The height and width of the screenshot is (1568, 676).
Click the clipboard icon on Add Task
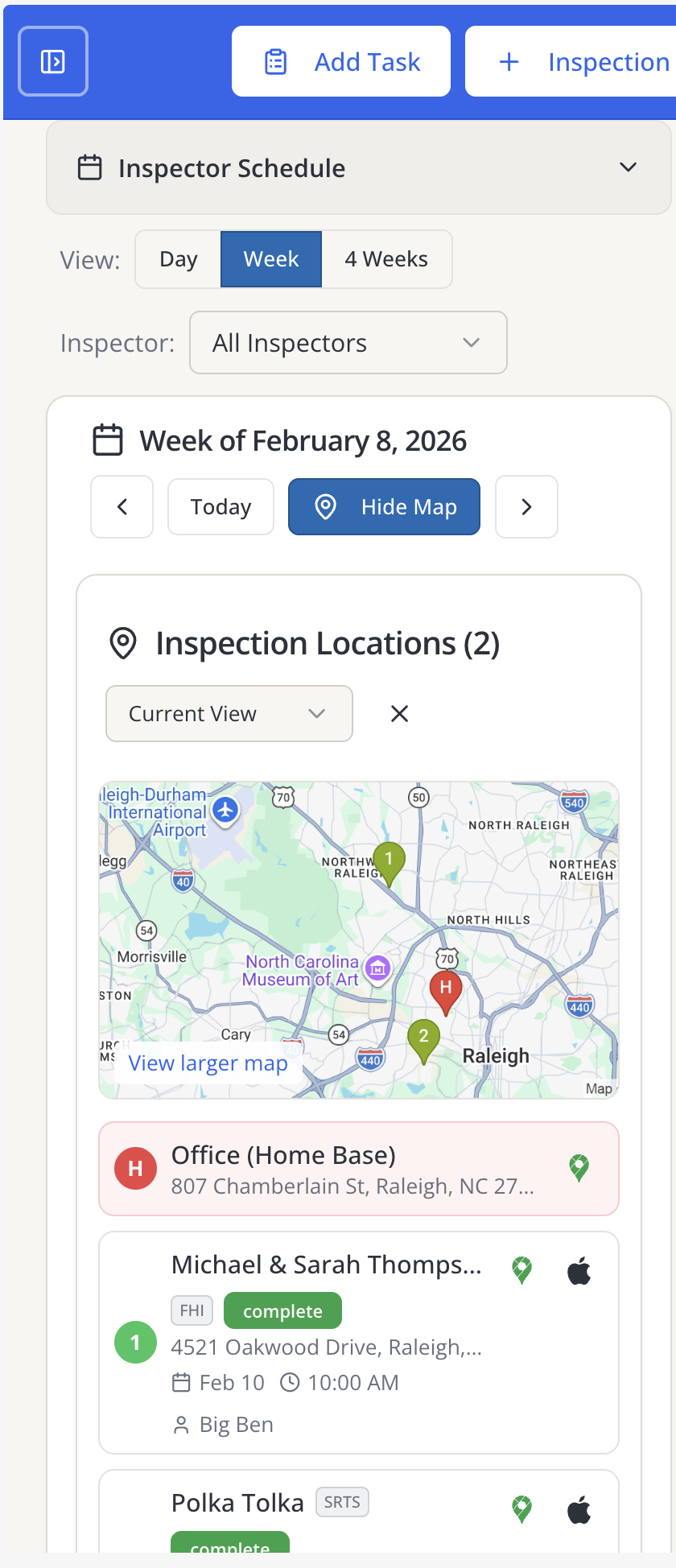(276, 60)
